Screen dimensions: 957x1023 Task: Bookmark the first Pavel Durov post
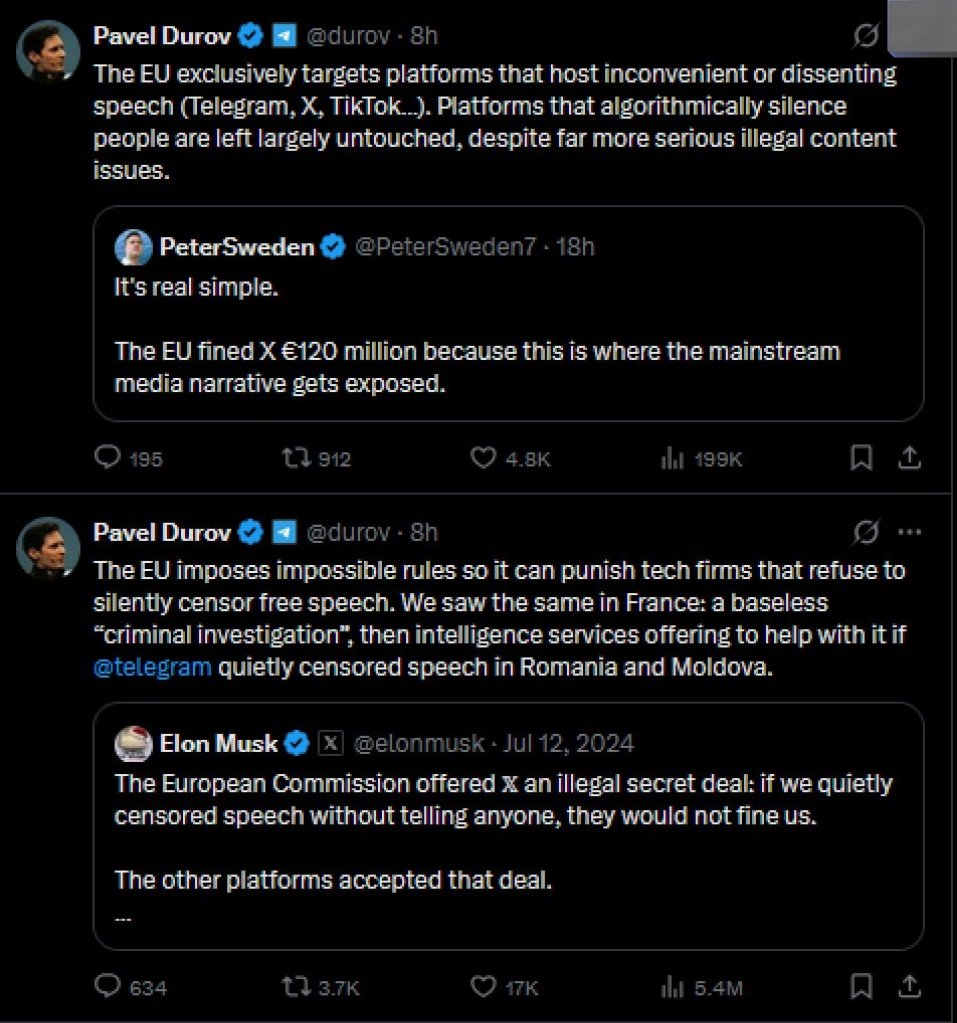coord(861,457)
